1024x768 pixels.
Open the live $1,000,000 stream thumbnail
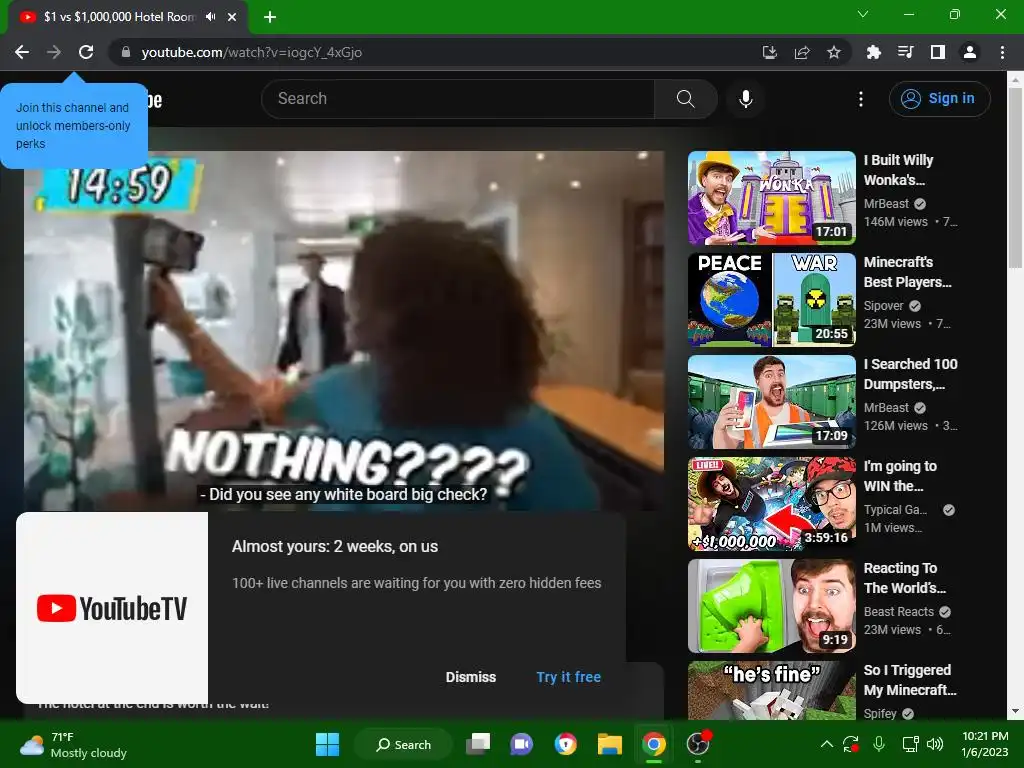tap(772, 504)
